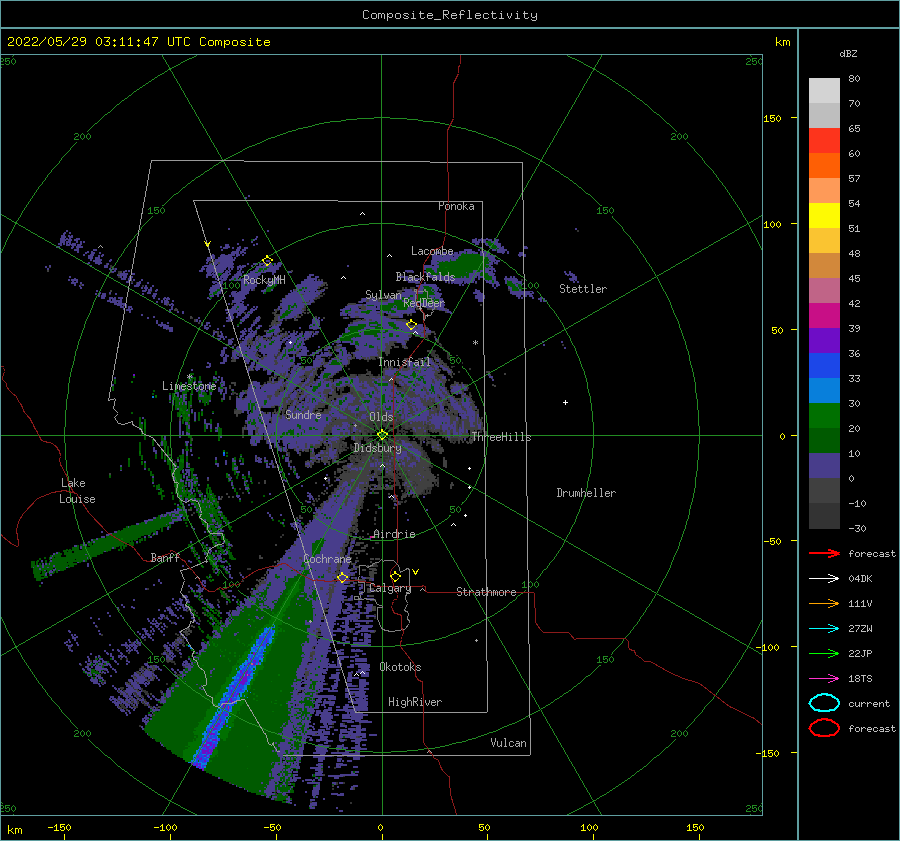Click the white asterisk marker above Limestone

click(x=189, y=377)
